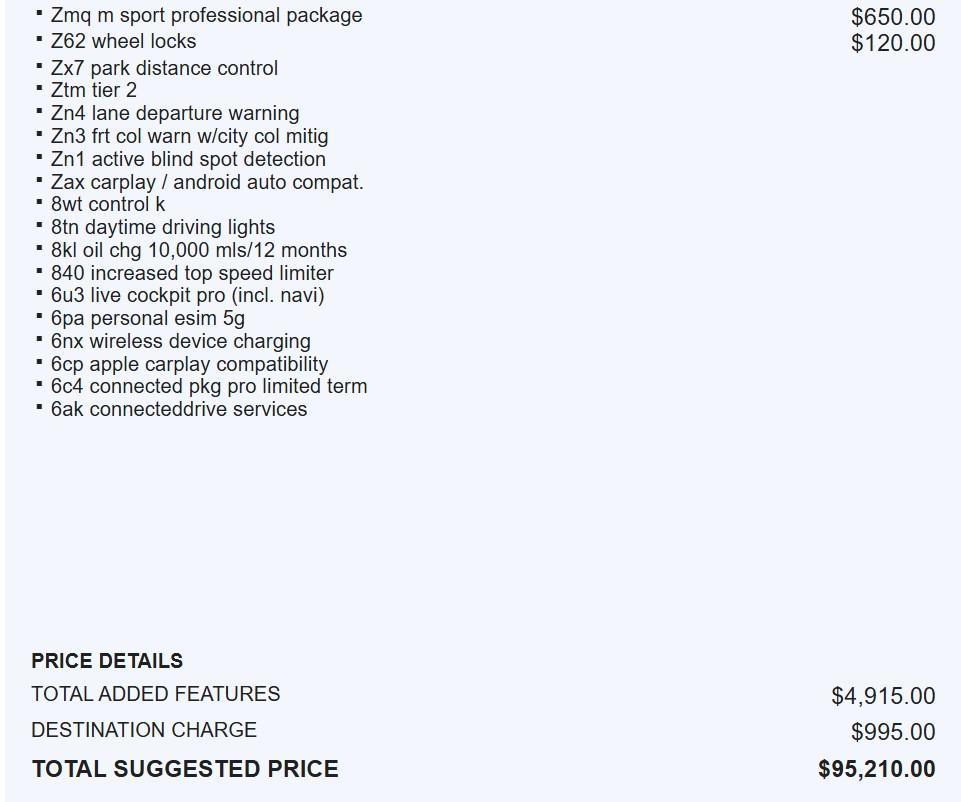Click Zn4 lane departure warning item
The height and width of the screenshot is (802, 961).
tap(175, 113)
